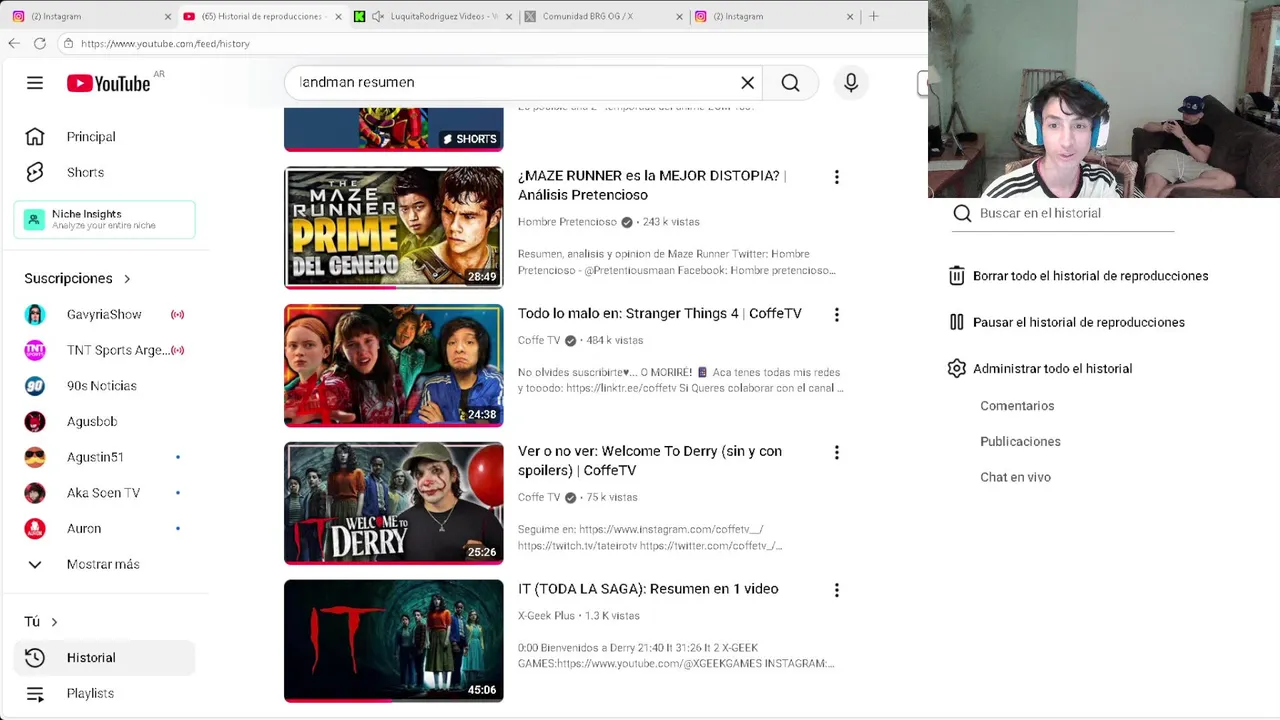Open GavyriaShow channel subscription
This screenshot has height=720, width=1280.
(104, 314)
